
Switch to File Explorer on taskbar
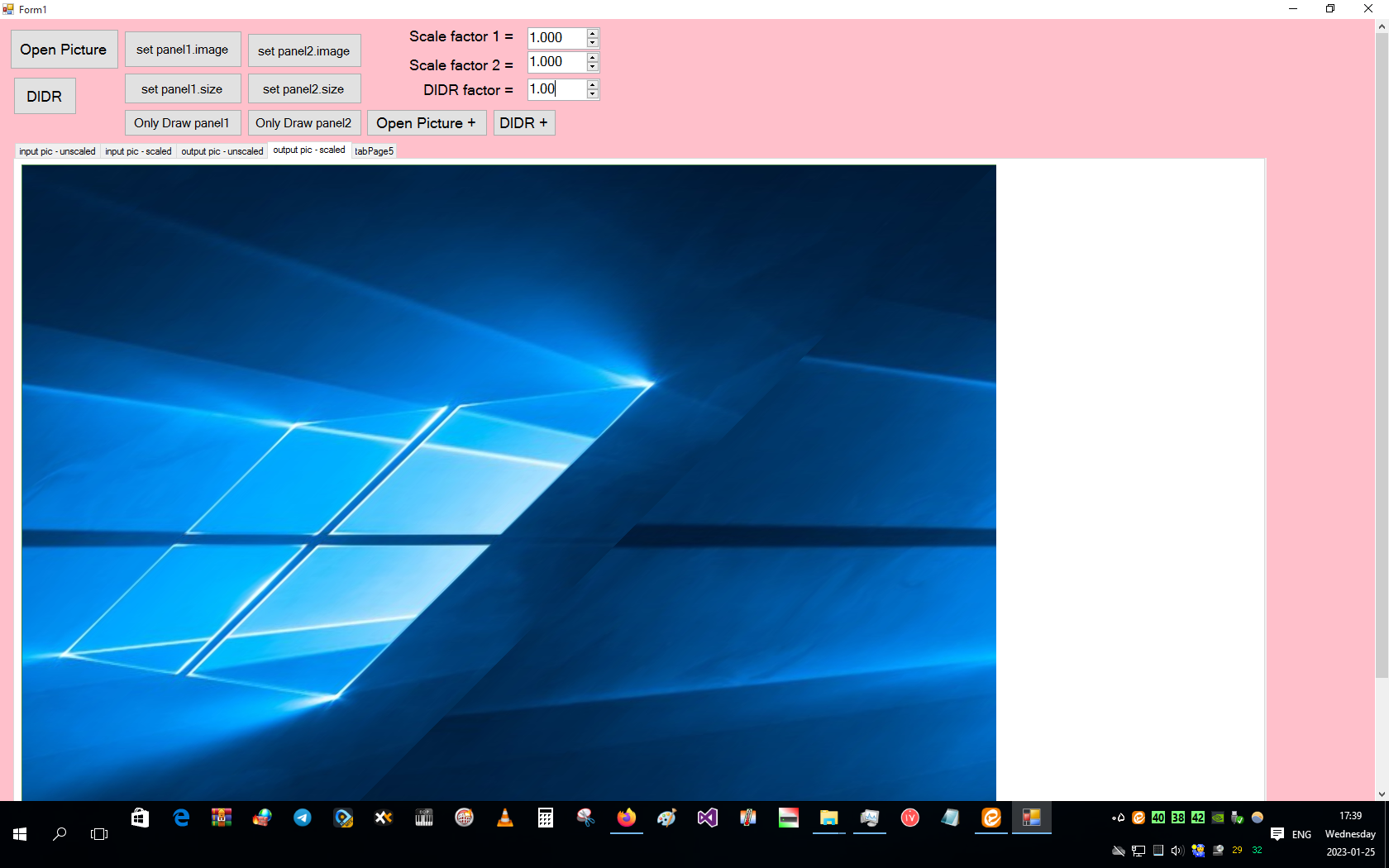click(829, 818)
